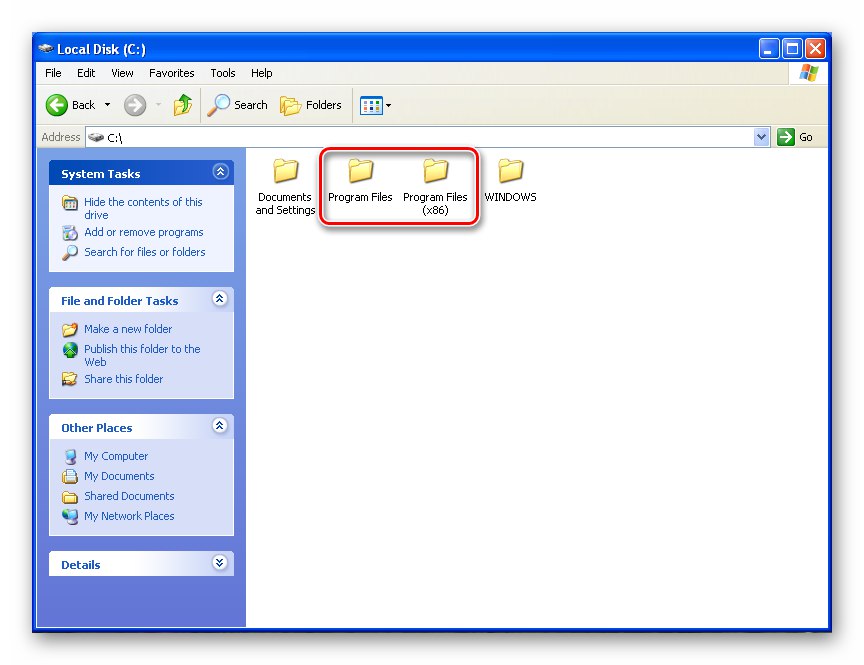
Task: Open the Tools menu
Action: point(223,73)
